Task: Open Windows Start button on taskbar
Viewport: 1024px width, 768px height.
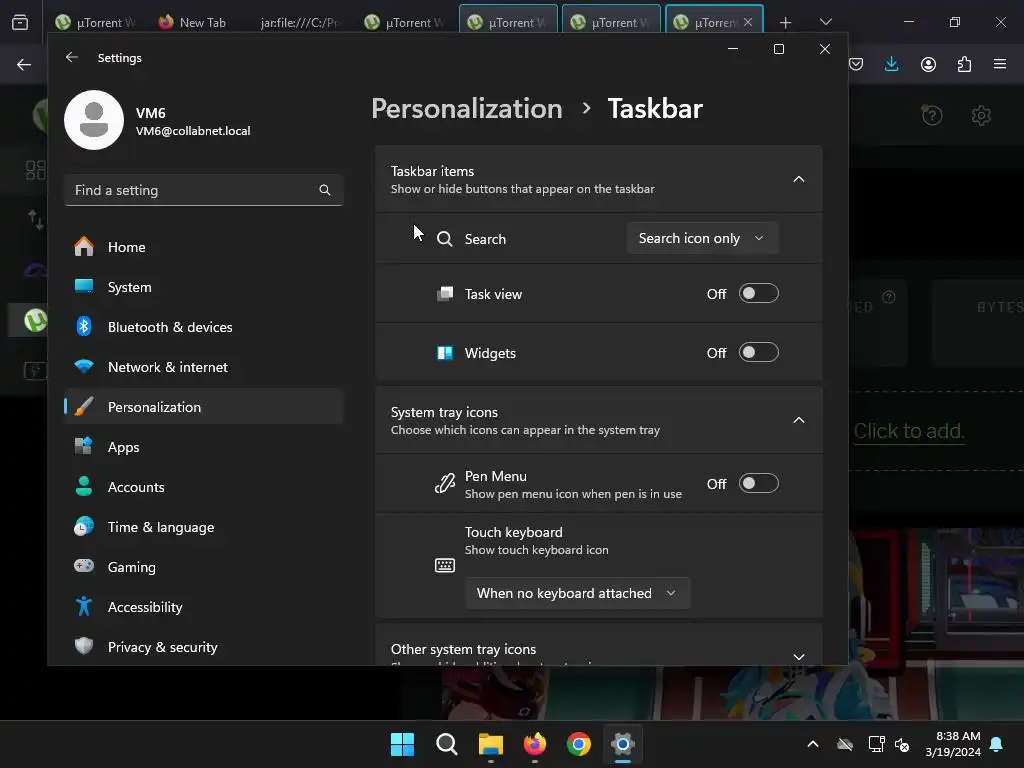Action: [x=402, y=744]
